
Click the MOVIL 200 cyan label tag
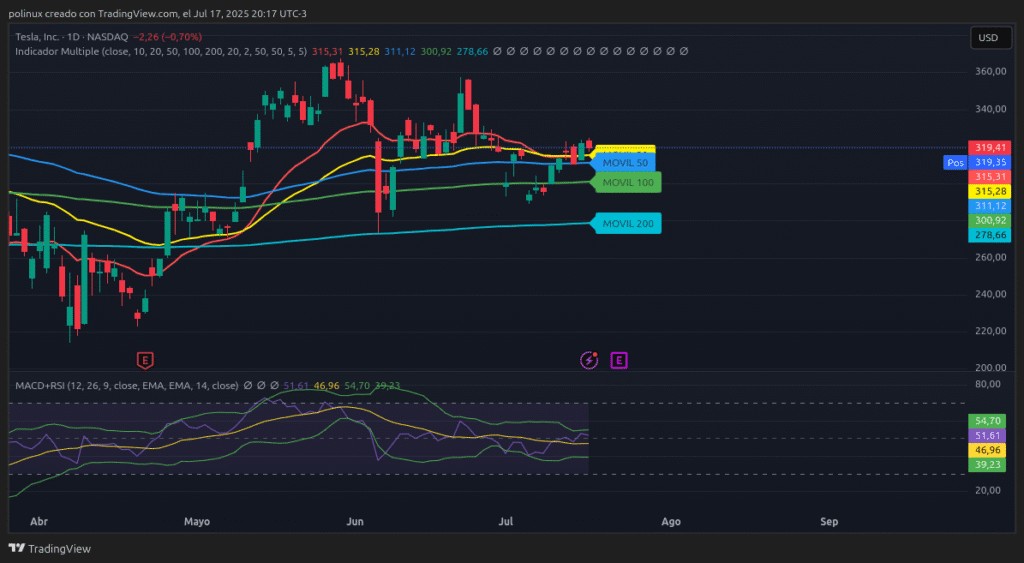click(627, 224)
